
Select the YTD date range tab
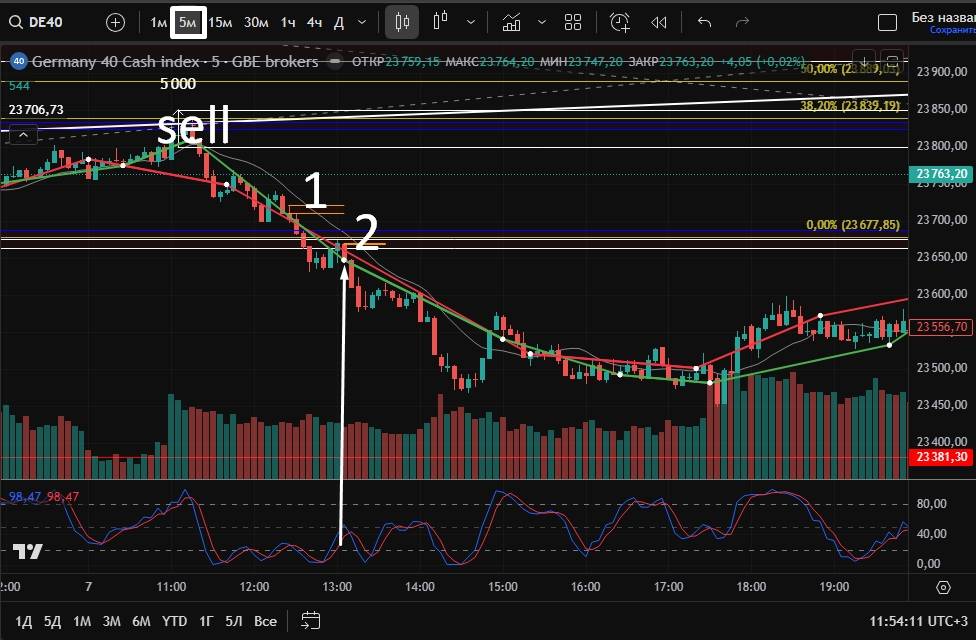point(174,621)
